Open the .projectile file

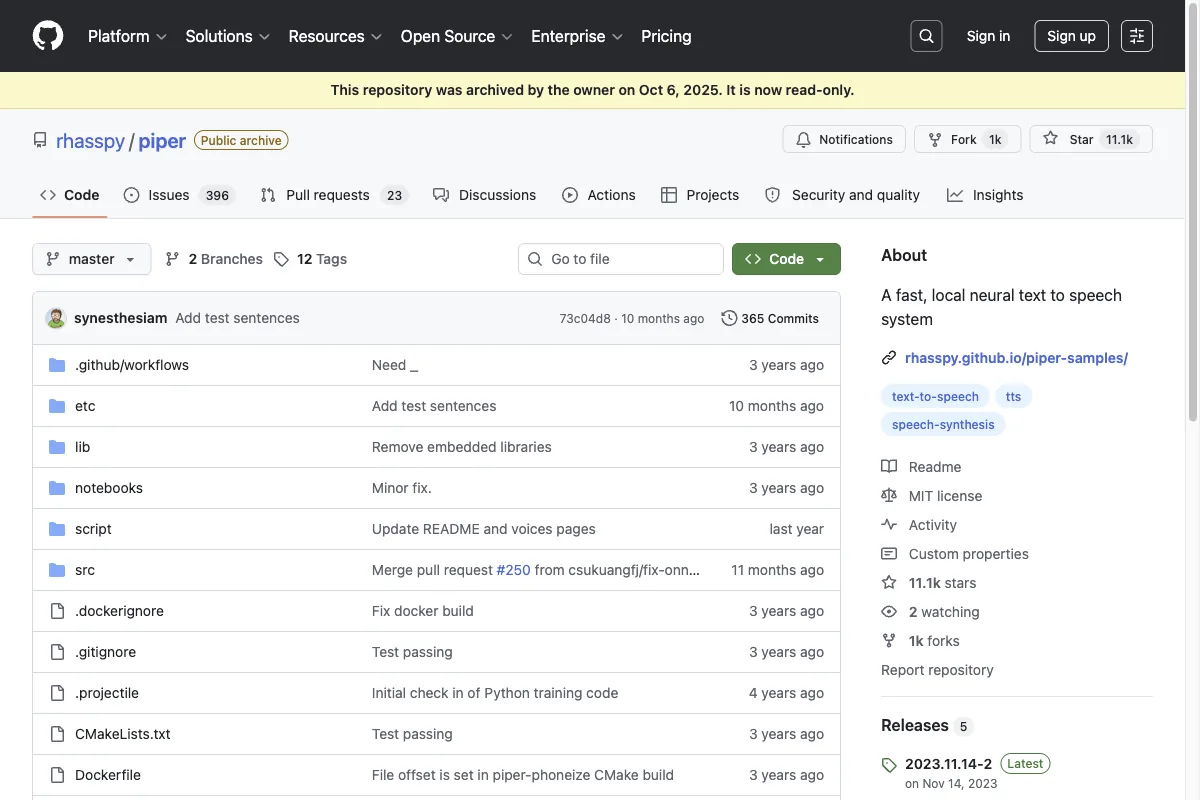click(107, 693)
